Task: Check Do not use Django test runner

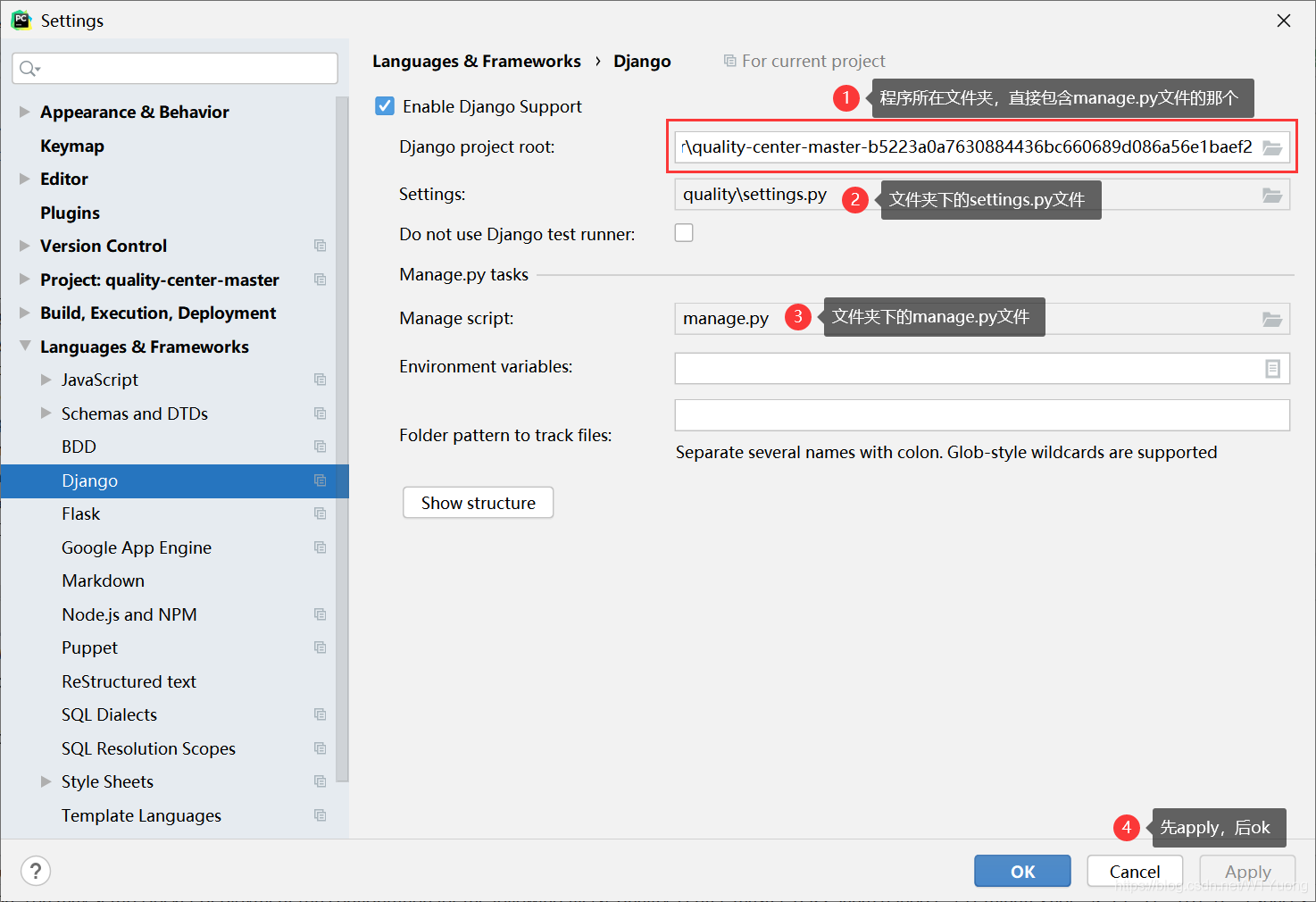Action: (684, 233)
